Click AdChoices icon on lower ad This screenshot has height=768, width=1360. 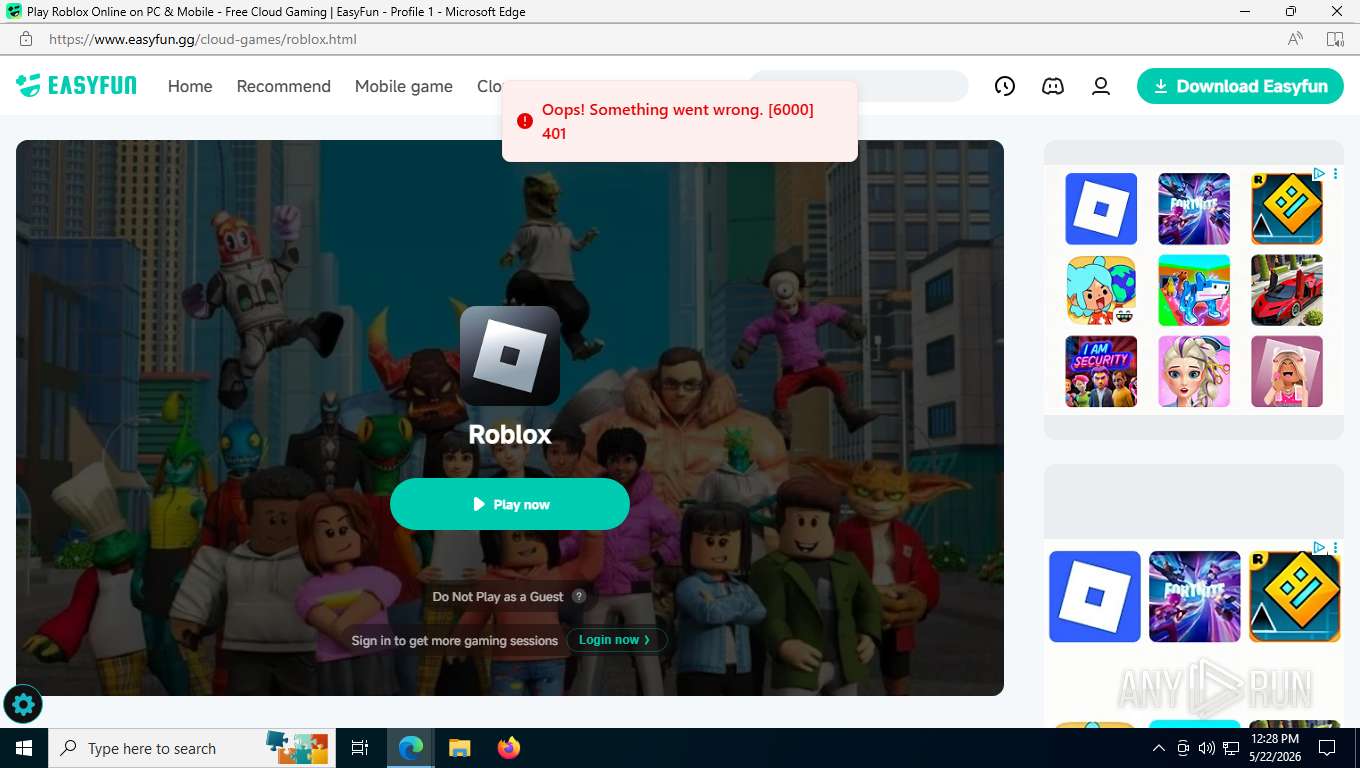(1319, 547)
